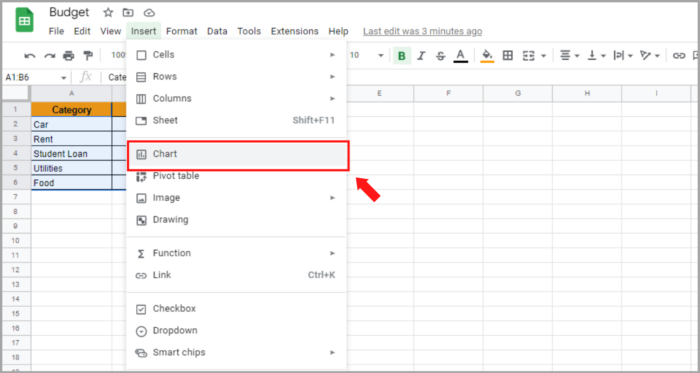Viewport: 700px width, 373px height.
Task: Open the fill color picker
Action: [488, 56]
